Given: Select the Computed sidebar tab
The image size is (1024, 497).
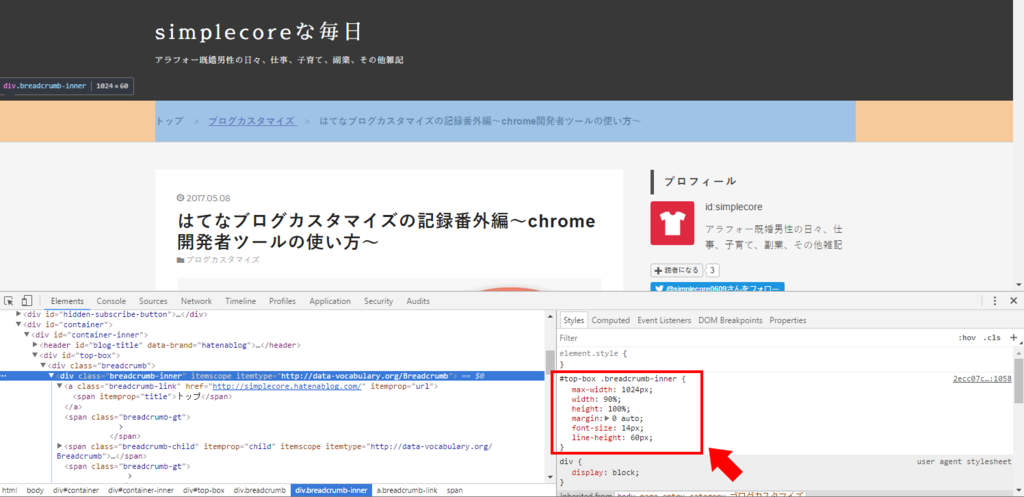Looking at the screenshot, I should pyautogui.click(x=611, y=320).
